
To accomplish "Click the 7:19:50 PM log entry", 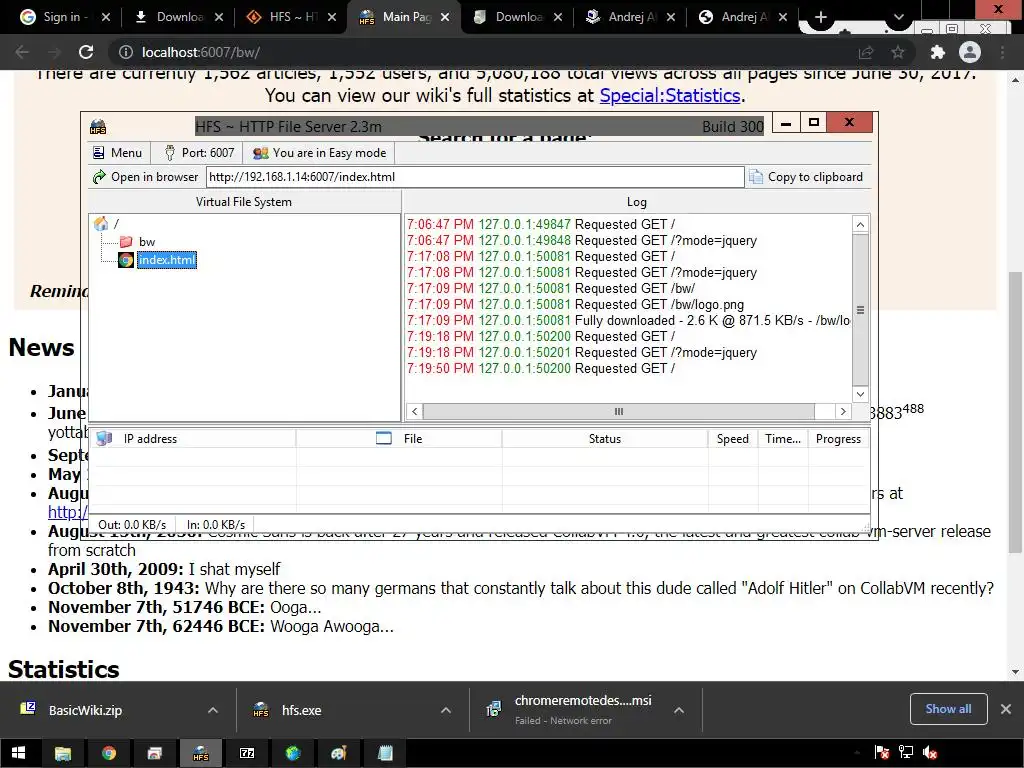I will tap(541, 368).
